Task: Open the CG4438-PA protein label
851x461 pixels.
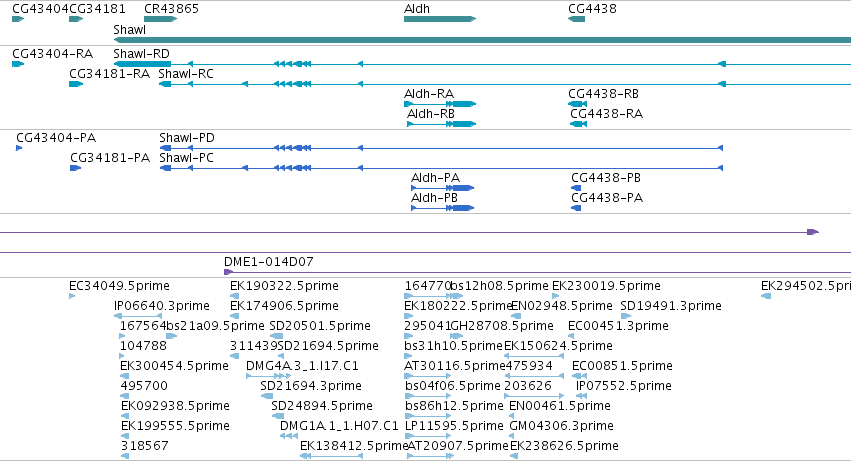Action: [607, 198]
